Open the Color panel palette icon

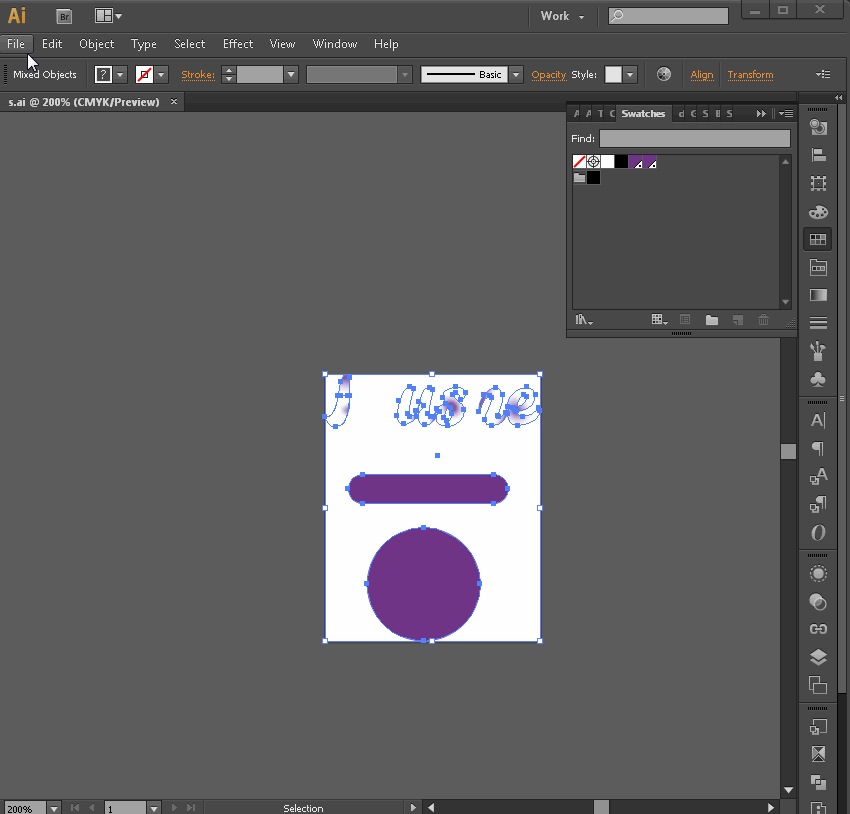tap(818, 212)
